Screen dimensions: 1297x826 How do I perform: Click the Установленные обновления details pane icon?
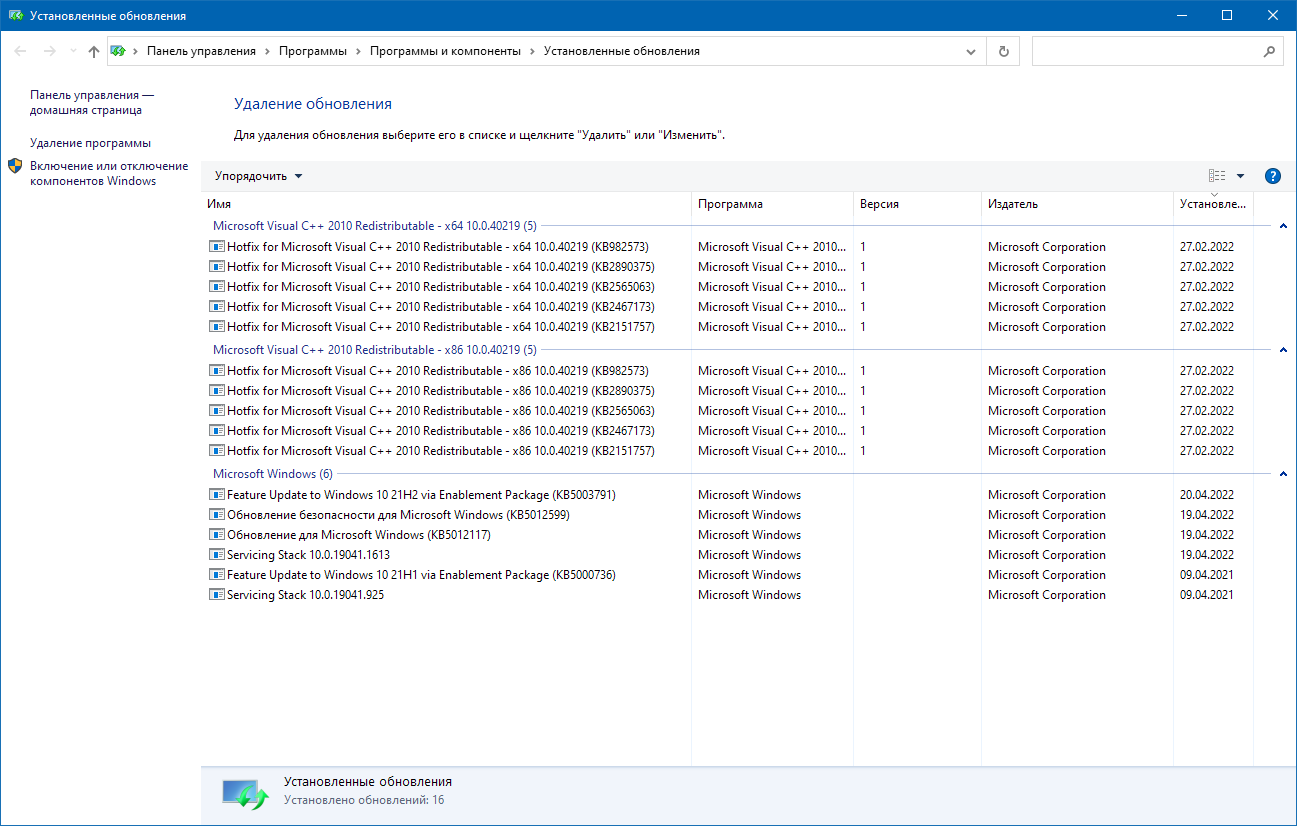246,794
